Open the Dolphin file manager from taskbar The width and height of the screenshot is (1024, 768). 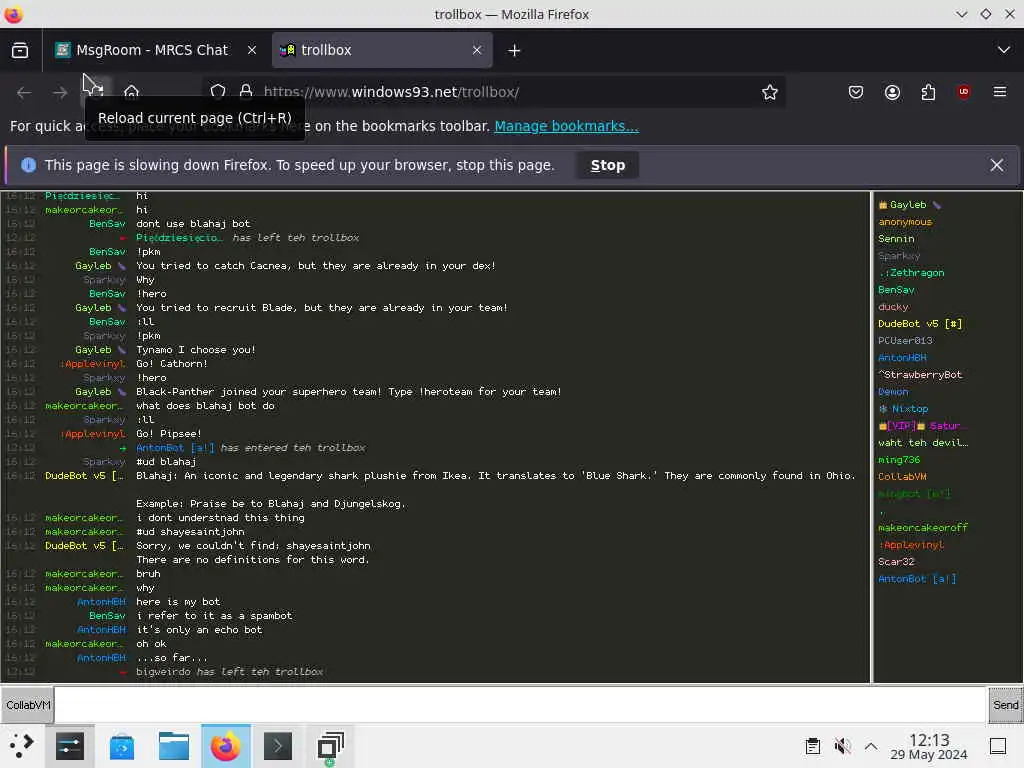click(174, 746)
